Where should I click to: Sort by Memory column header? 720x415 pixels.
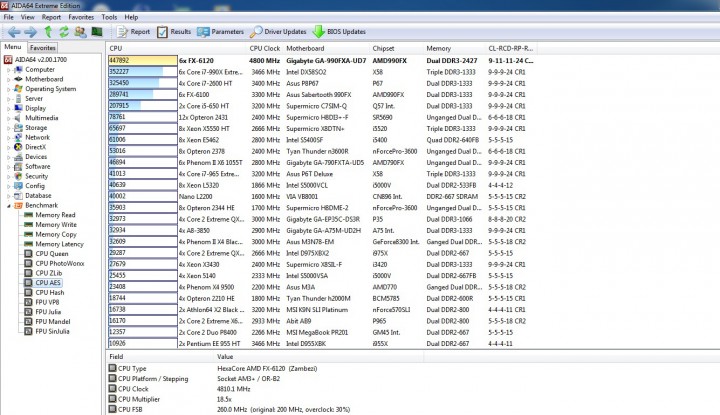tap(454, 48)
